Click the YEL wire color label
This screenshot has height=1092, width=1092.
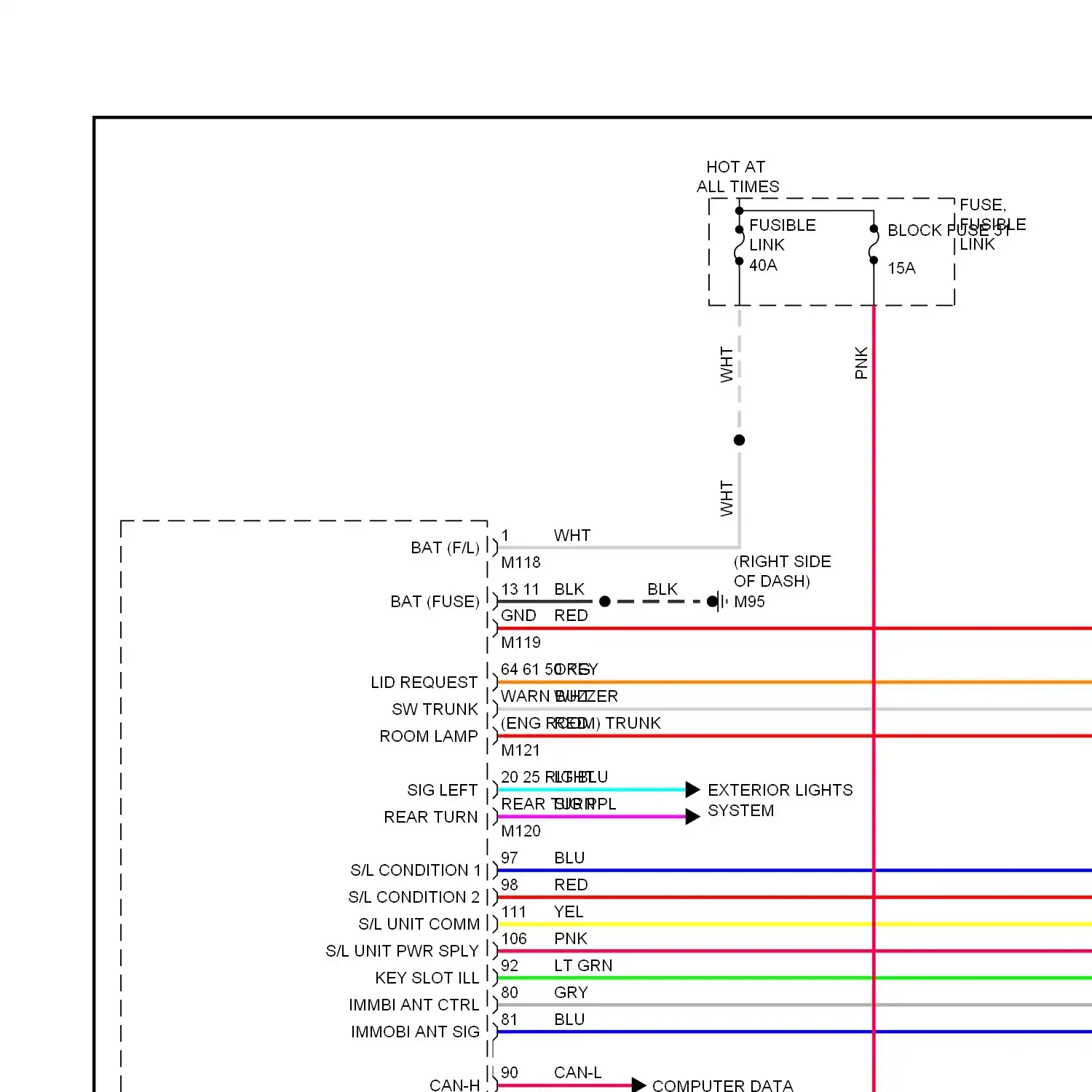click(569, 911)
